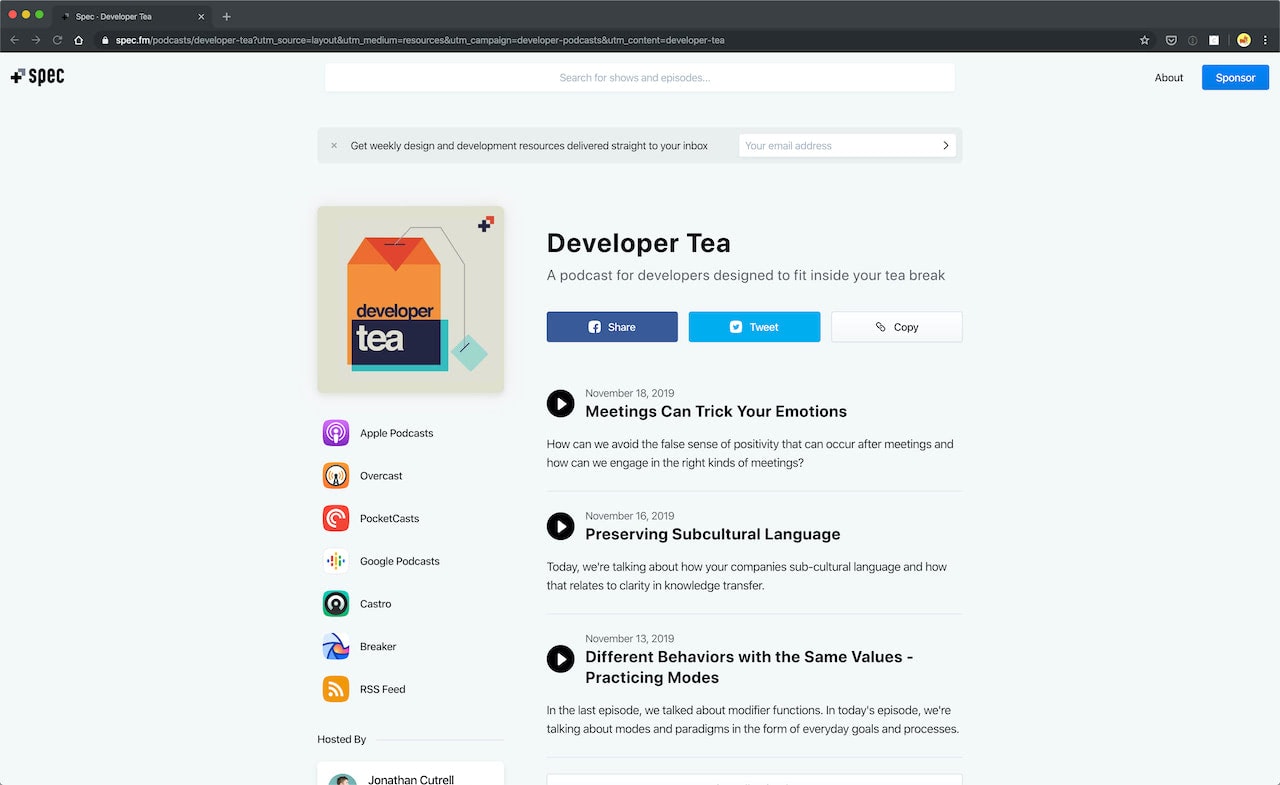
Task: Click the Hosted By label
Action: pos(342,739)
